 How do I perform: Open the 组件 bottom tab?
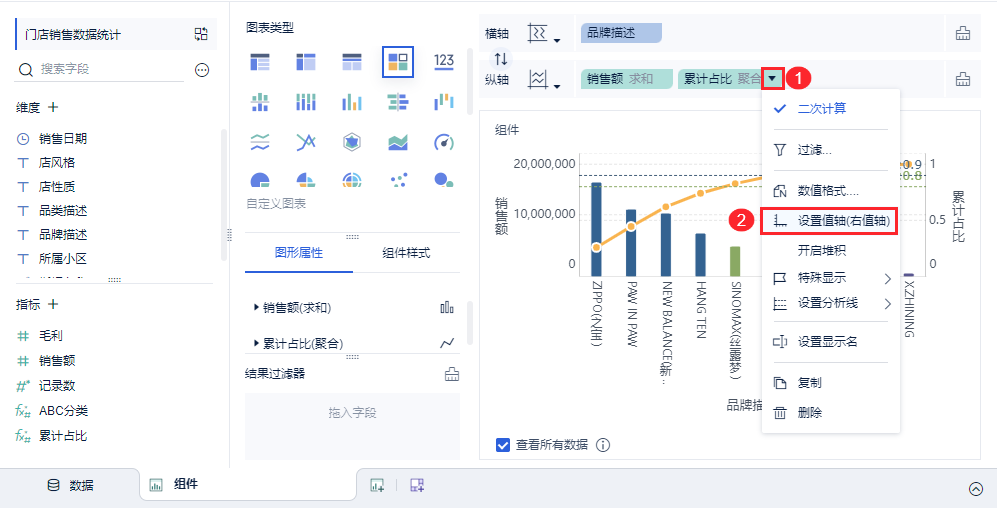[248, 484]
